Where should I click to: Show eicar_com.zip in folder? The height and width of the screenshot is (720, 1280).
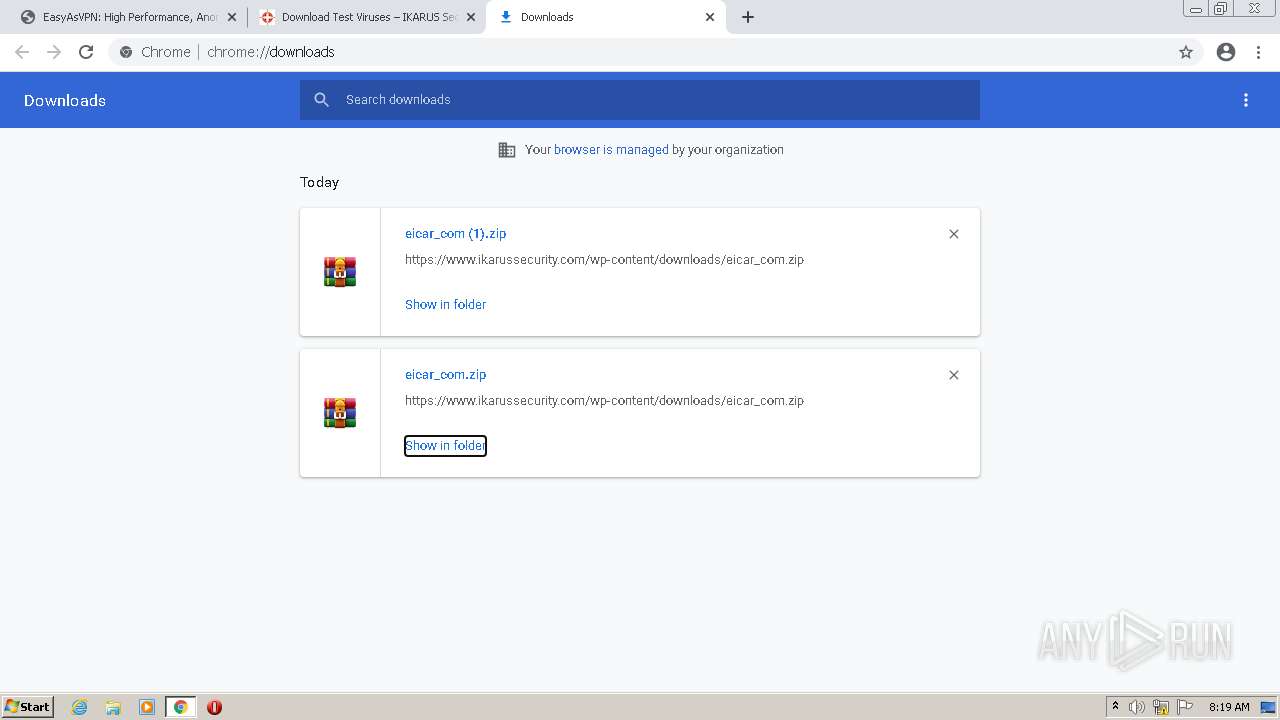coord(445,446)
